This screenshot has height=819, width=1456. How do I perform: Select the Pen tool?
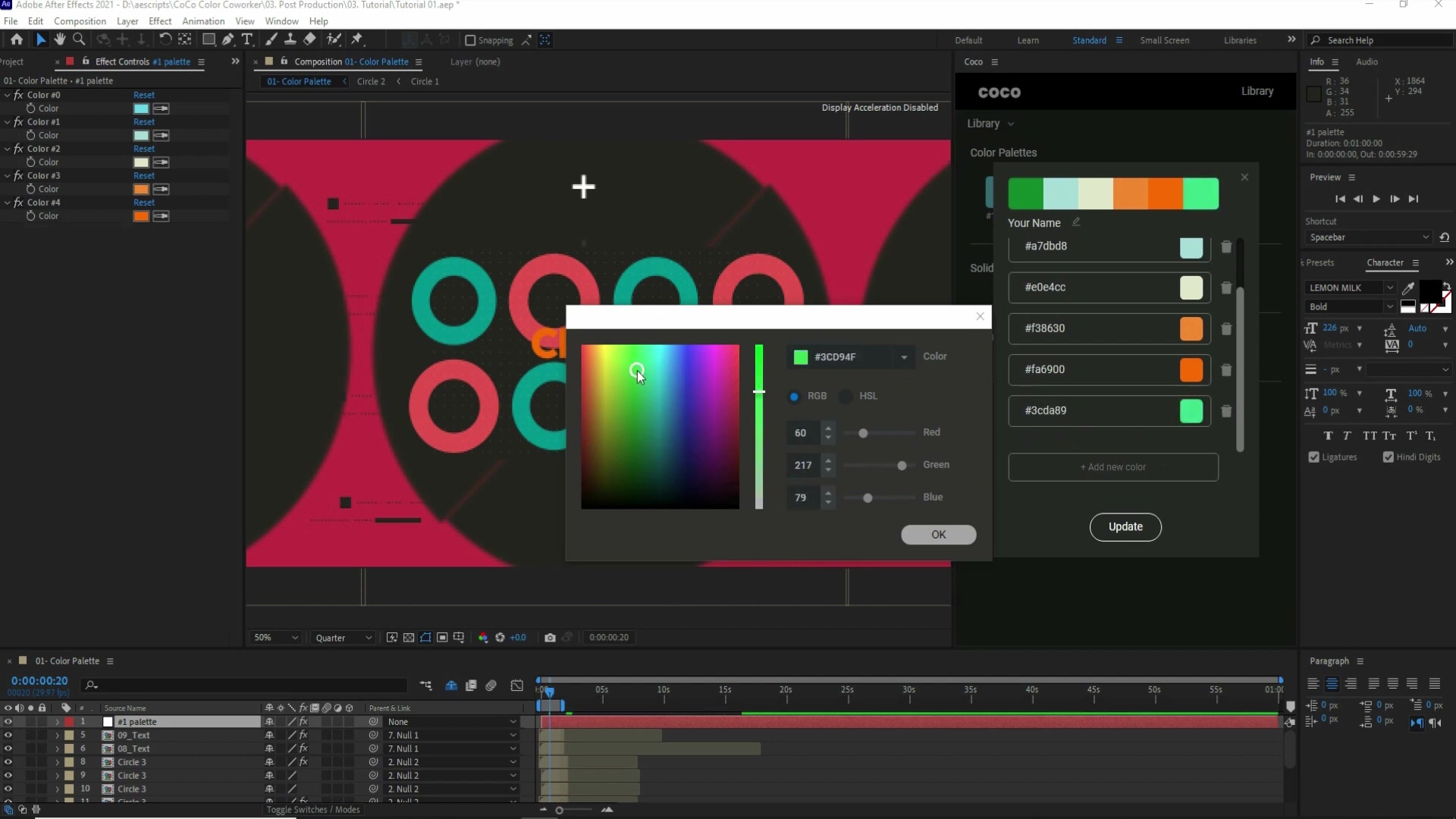click(x=227, y=39)
